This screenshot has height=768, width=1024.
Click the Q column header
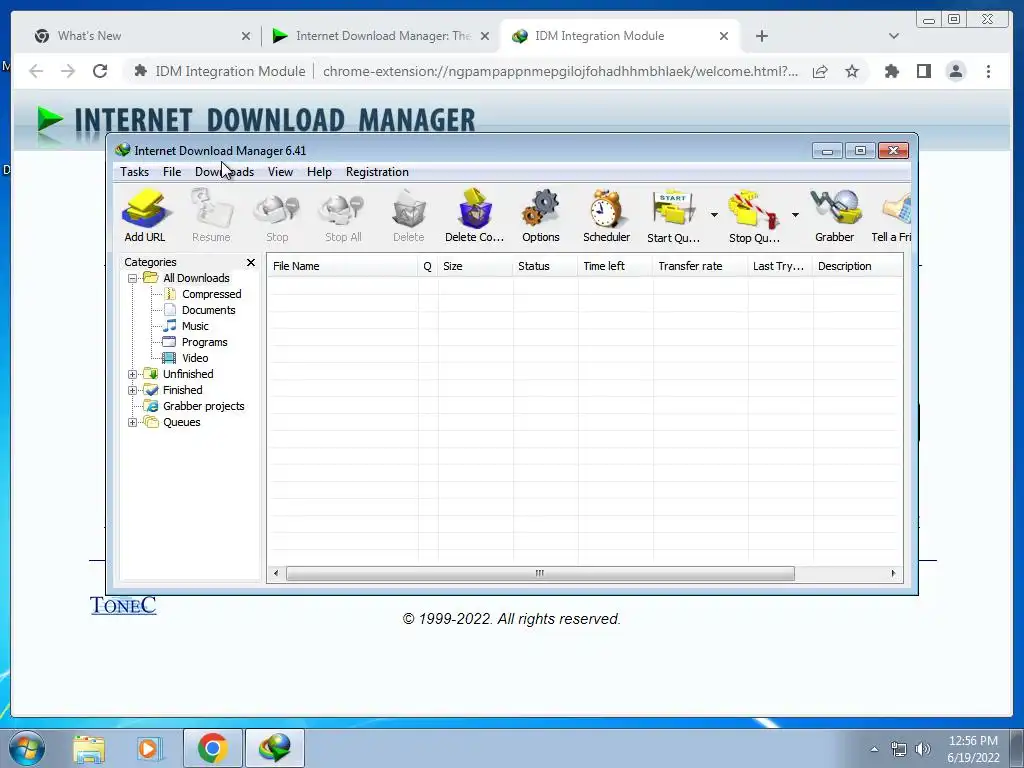428,266
